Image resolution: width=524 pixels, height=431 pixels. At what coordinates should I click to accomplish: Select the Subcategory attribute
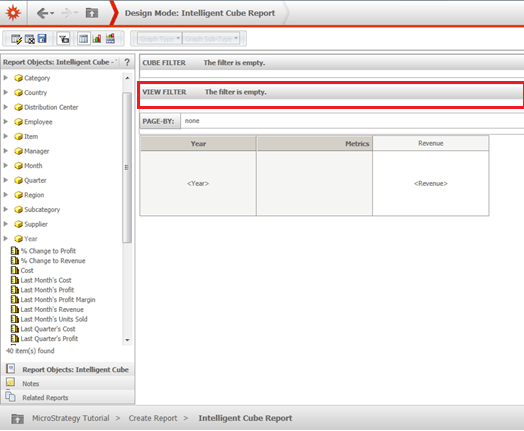[x=42, y=209]
